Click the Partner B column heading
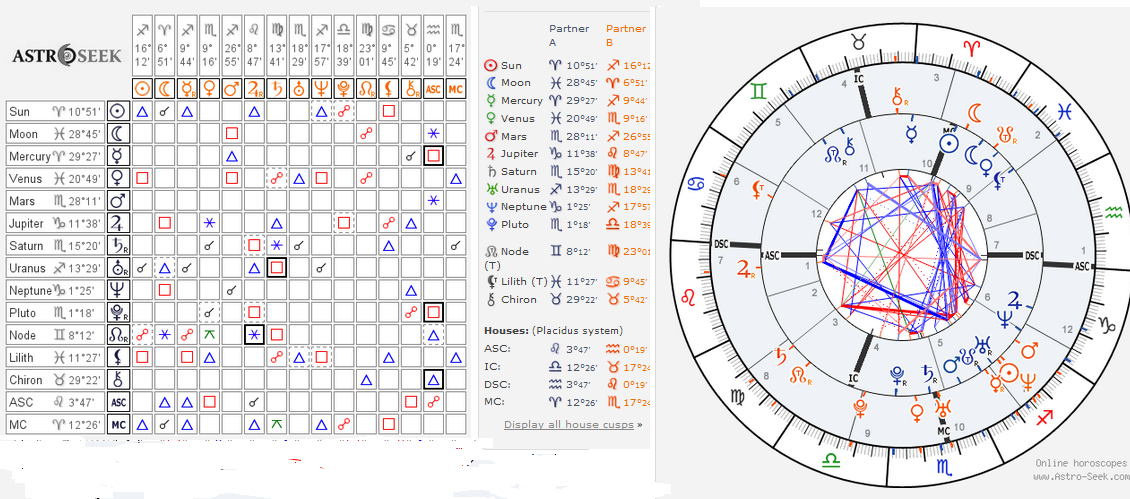The width and height of the screenshot is (1130, 499). 626,35
